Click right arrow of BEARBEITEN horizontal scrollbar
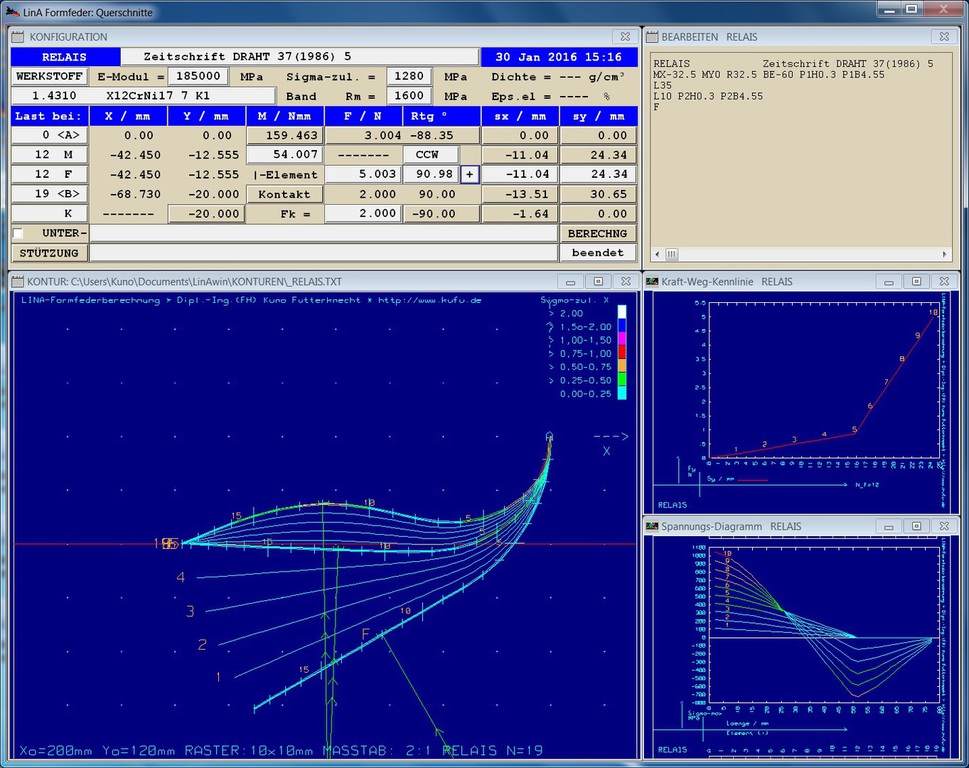The image size is (969, 768). coord(945,255)
